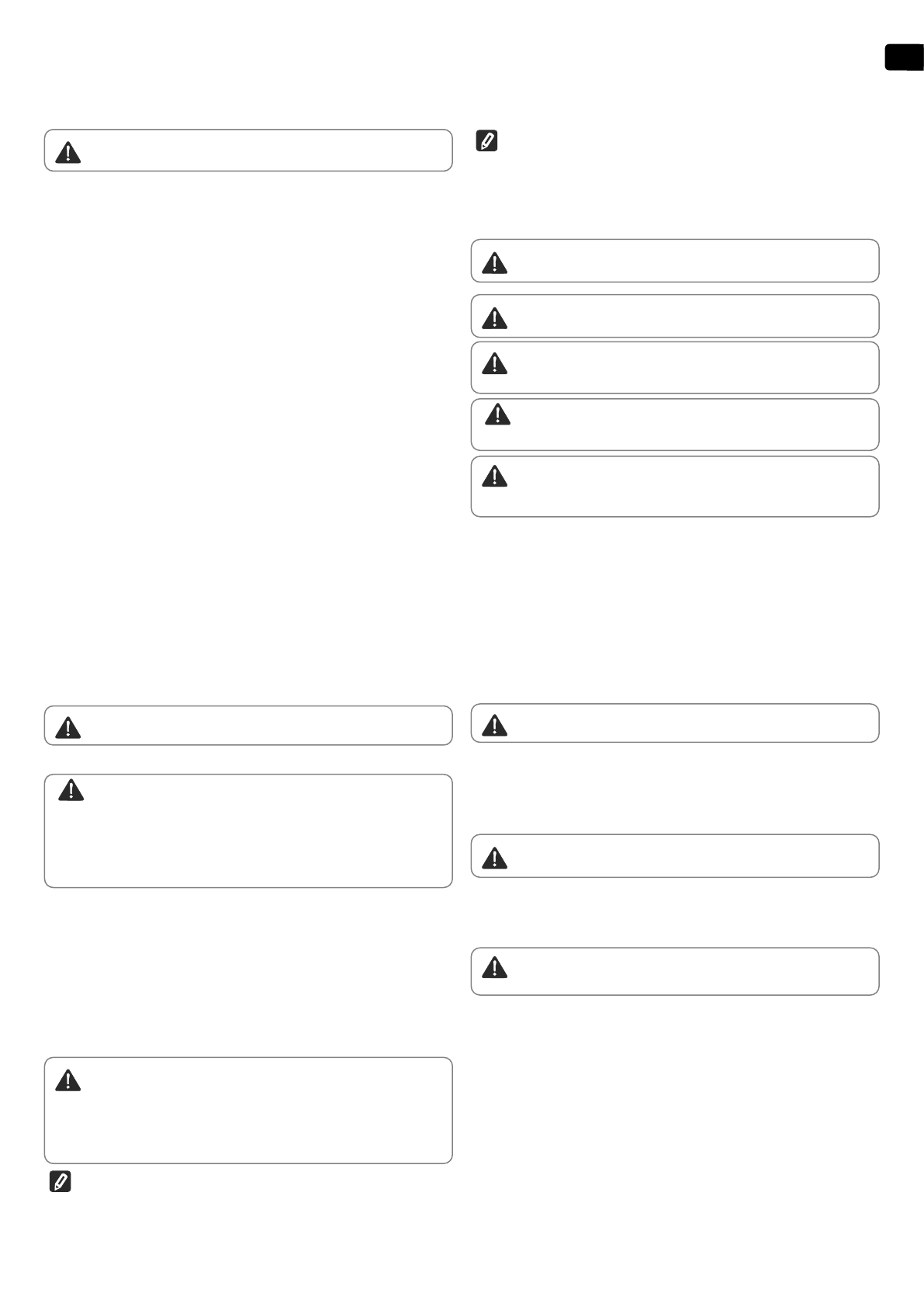The image size is (924, 1307).
Task: Click warning icon in fourth of five stacked right boxes
Action: [x=497, y=414]
